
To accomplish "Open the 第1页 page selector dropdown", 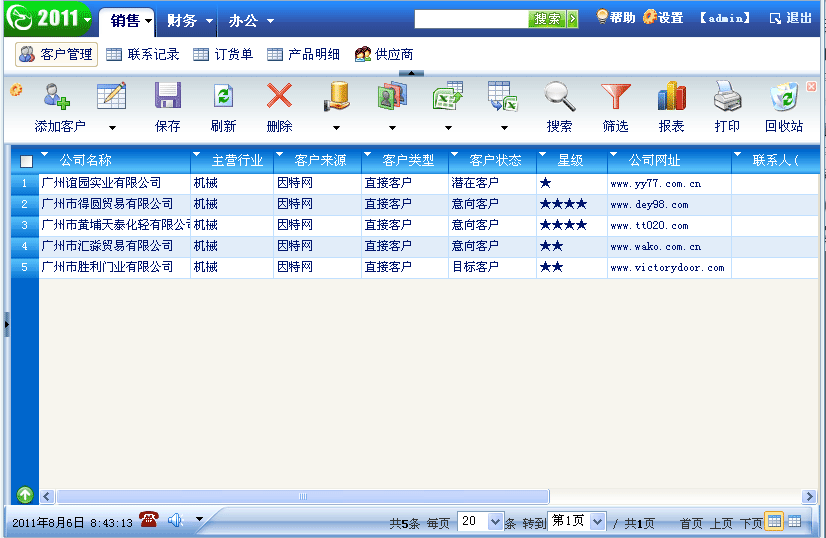I will point(597,522).
